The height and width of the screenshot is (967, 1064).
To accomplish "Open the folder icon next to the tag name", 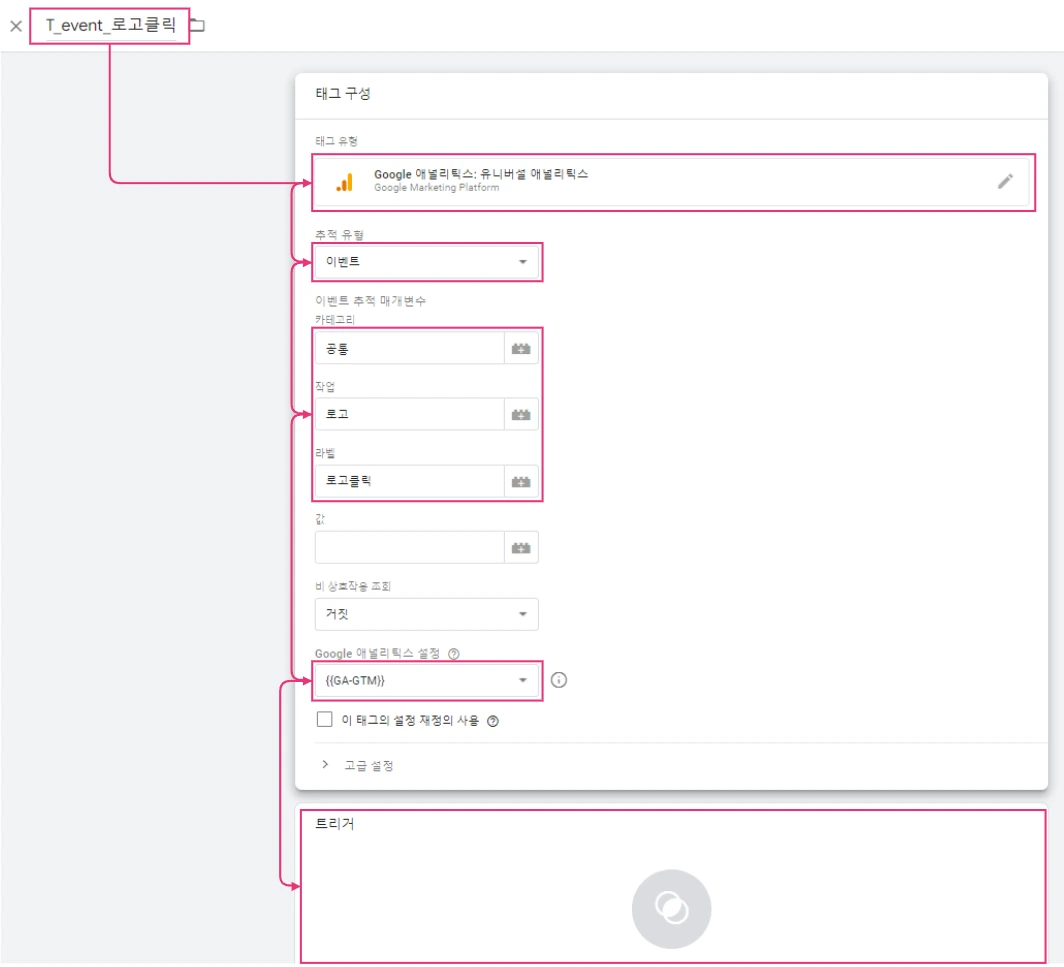I will click(197, 26).
